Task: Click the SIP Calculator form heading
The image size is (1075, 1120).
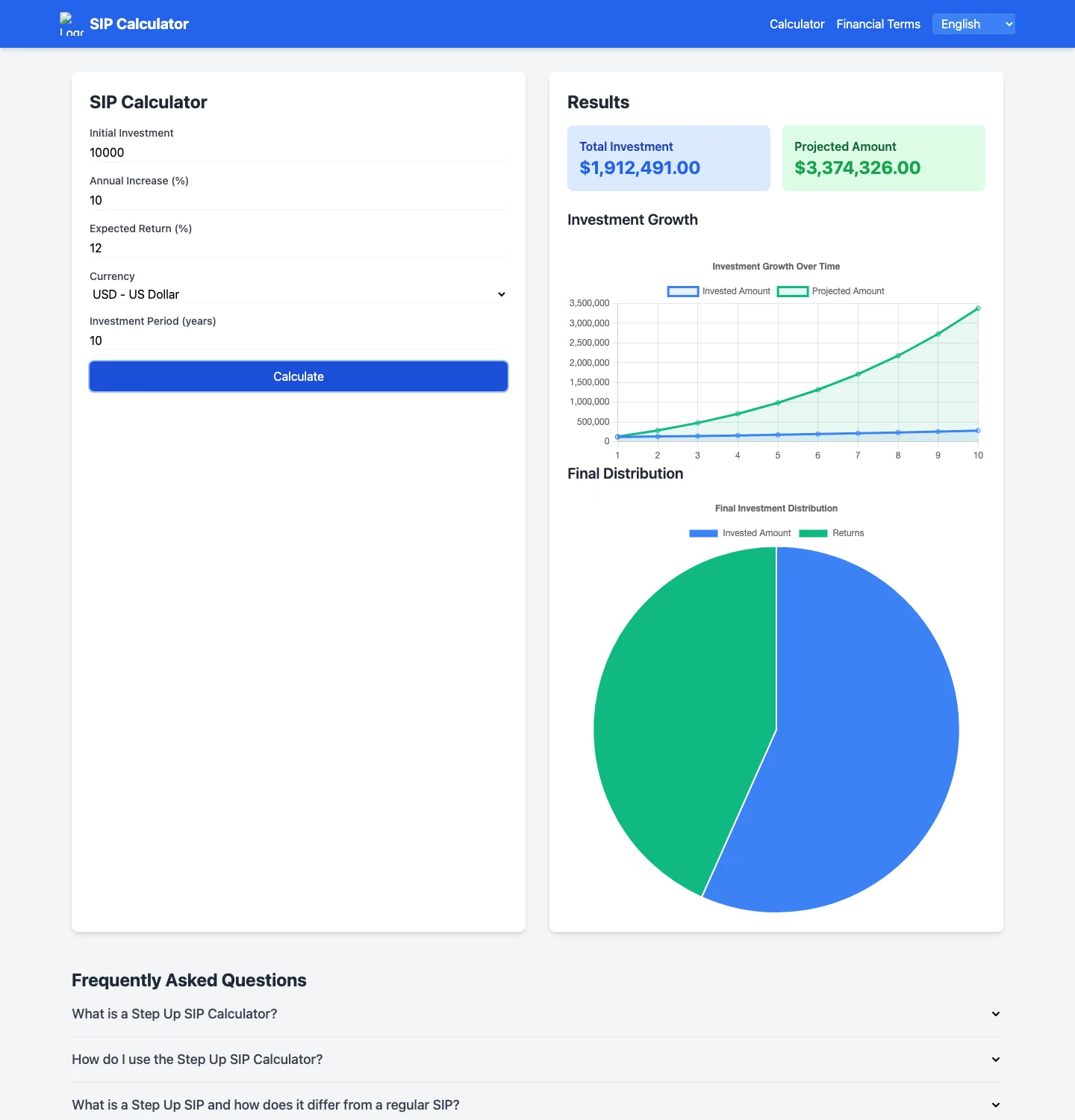Action: click(x=148, y=102)
